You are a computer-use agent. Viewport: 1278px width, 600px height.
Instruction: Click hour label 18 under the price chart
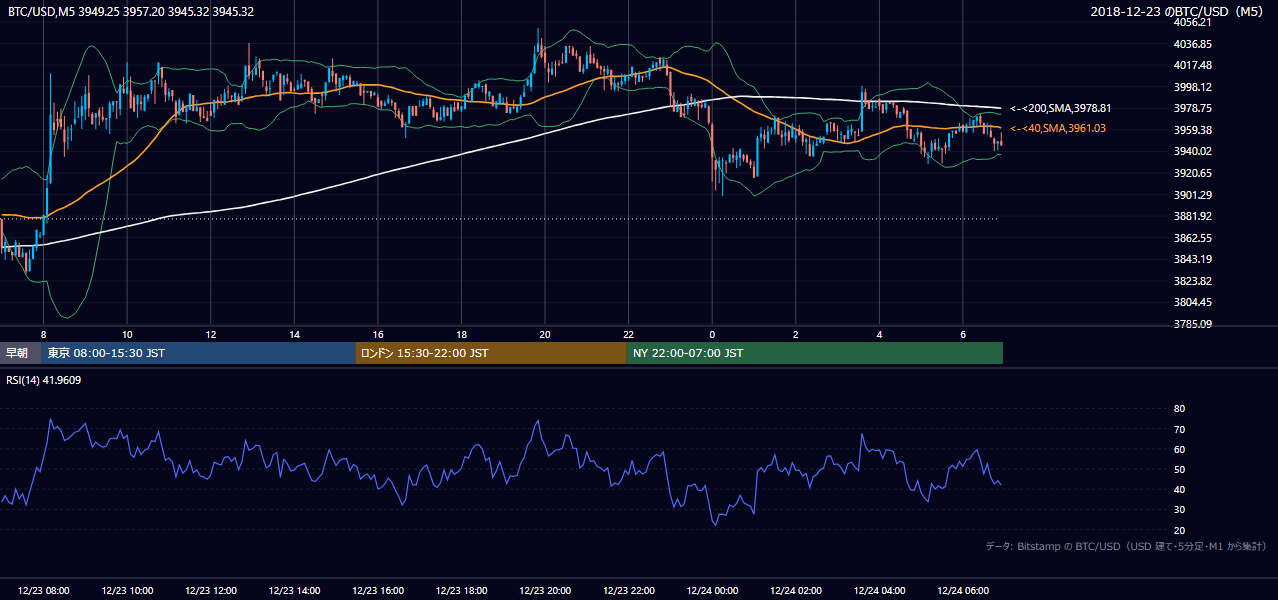[x=461, y=334]
